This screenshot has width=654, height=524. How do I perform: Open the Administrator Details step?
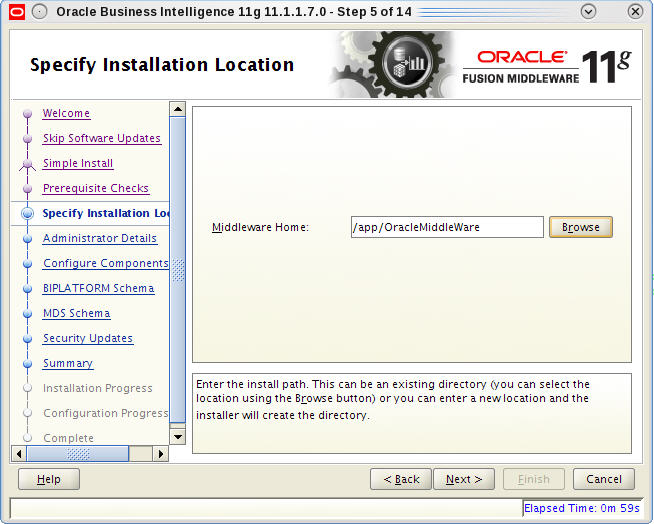pyautogui.click(x=100, y=238)
